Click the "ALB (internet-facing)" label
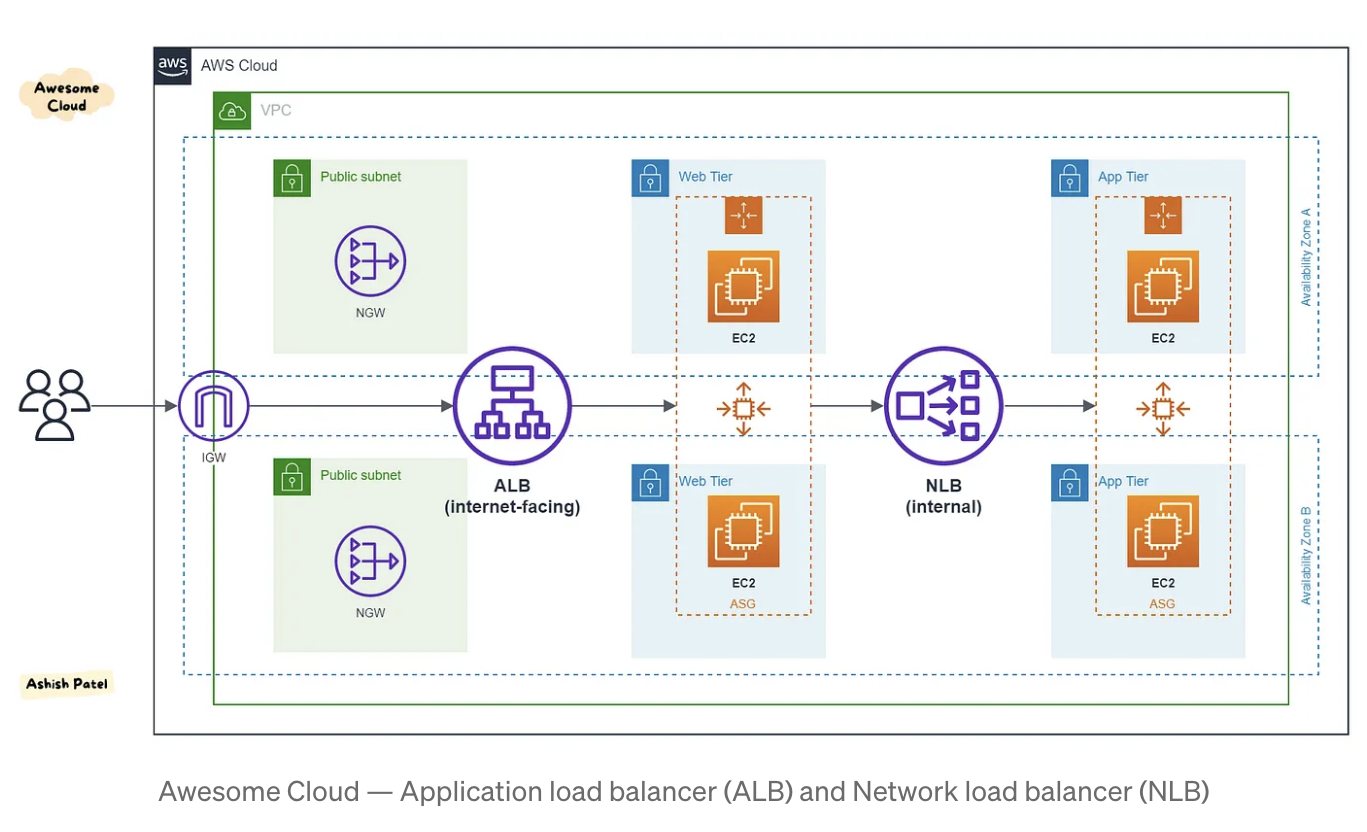1367x832 pixels. pyautogui.click(x=512, y=497)
